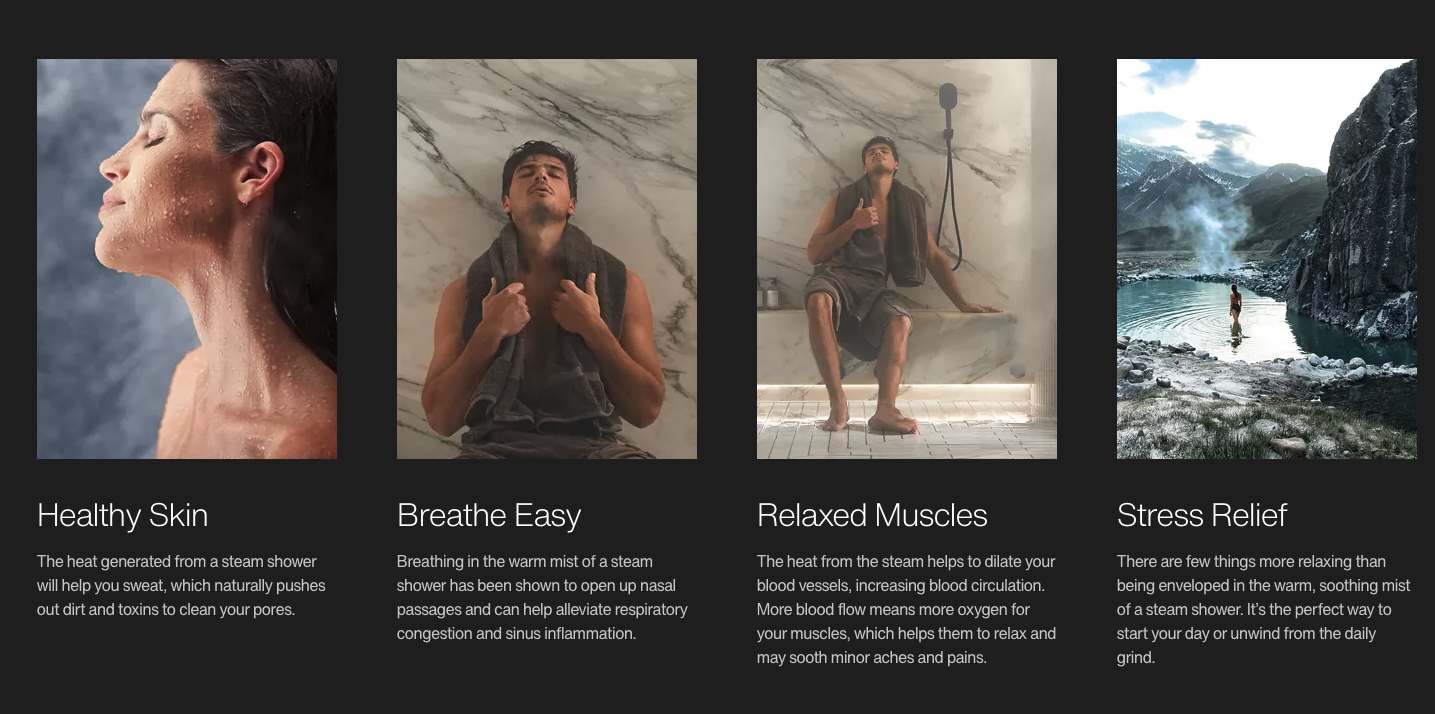This screenshot has width=1435, height=714.
Task: Open the Stress Relief mountain lake photo
Action: 1267,259
